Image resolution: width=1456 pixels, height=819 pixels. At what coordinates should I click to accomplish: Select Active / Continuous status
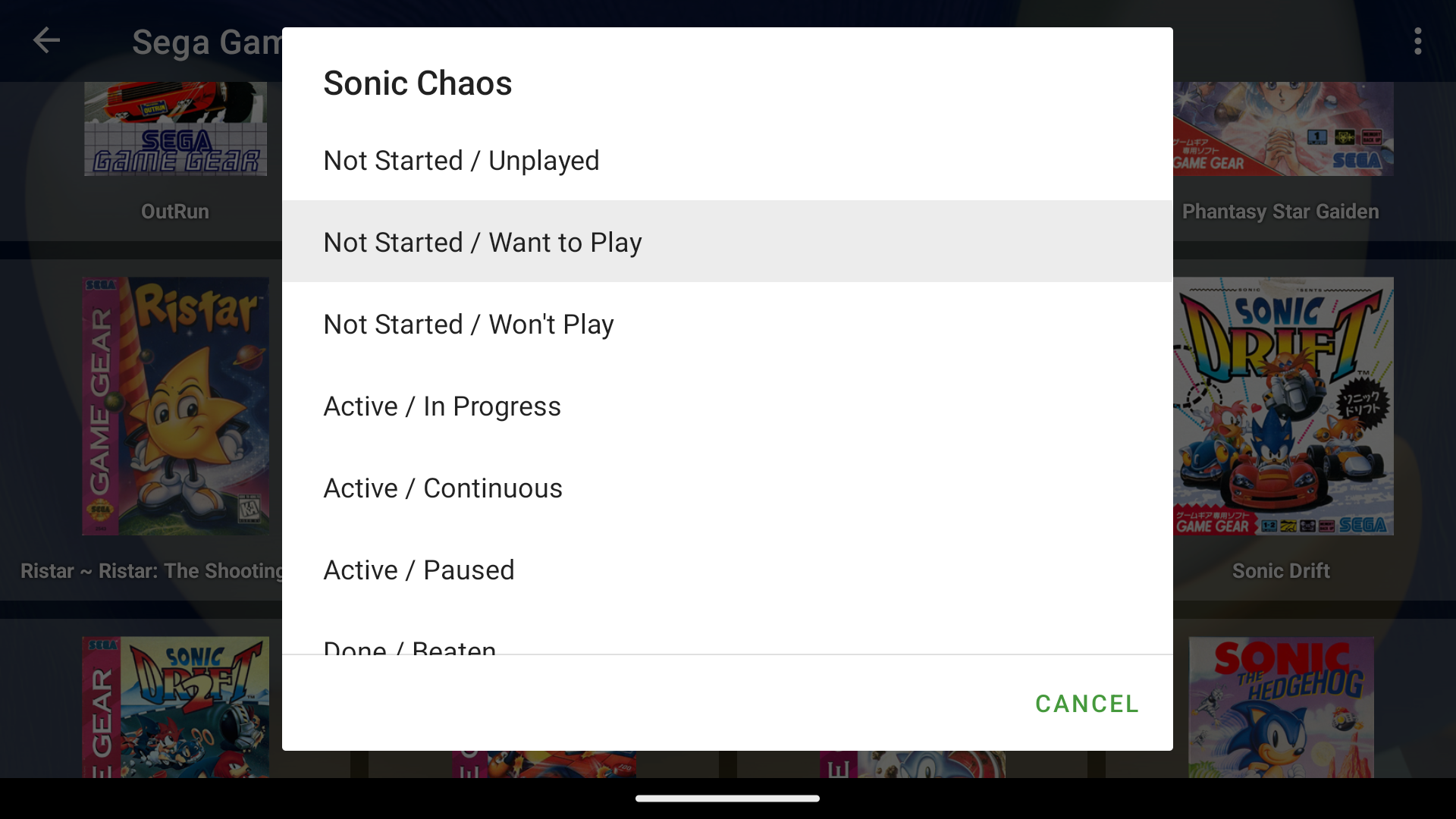click(x=443, y=488)
